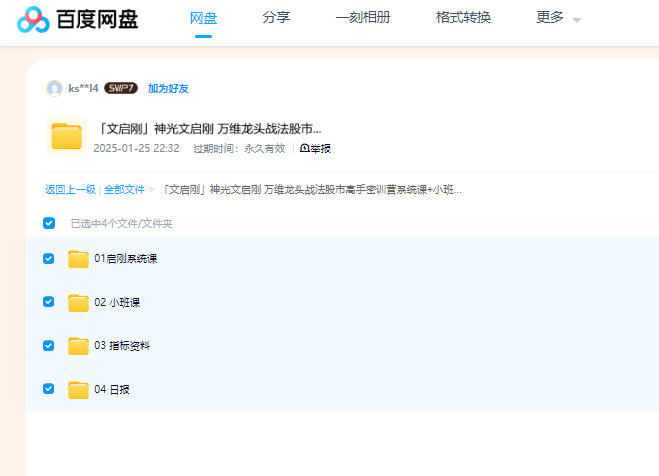Image resolution: width=659 pixels, height=476 pixels.
Task: Click the Baidu Netdisk cloud logo icon
Action: [x=33, y=19]
